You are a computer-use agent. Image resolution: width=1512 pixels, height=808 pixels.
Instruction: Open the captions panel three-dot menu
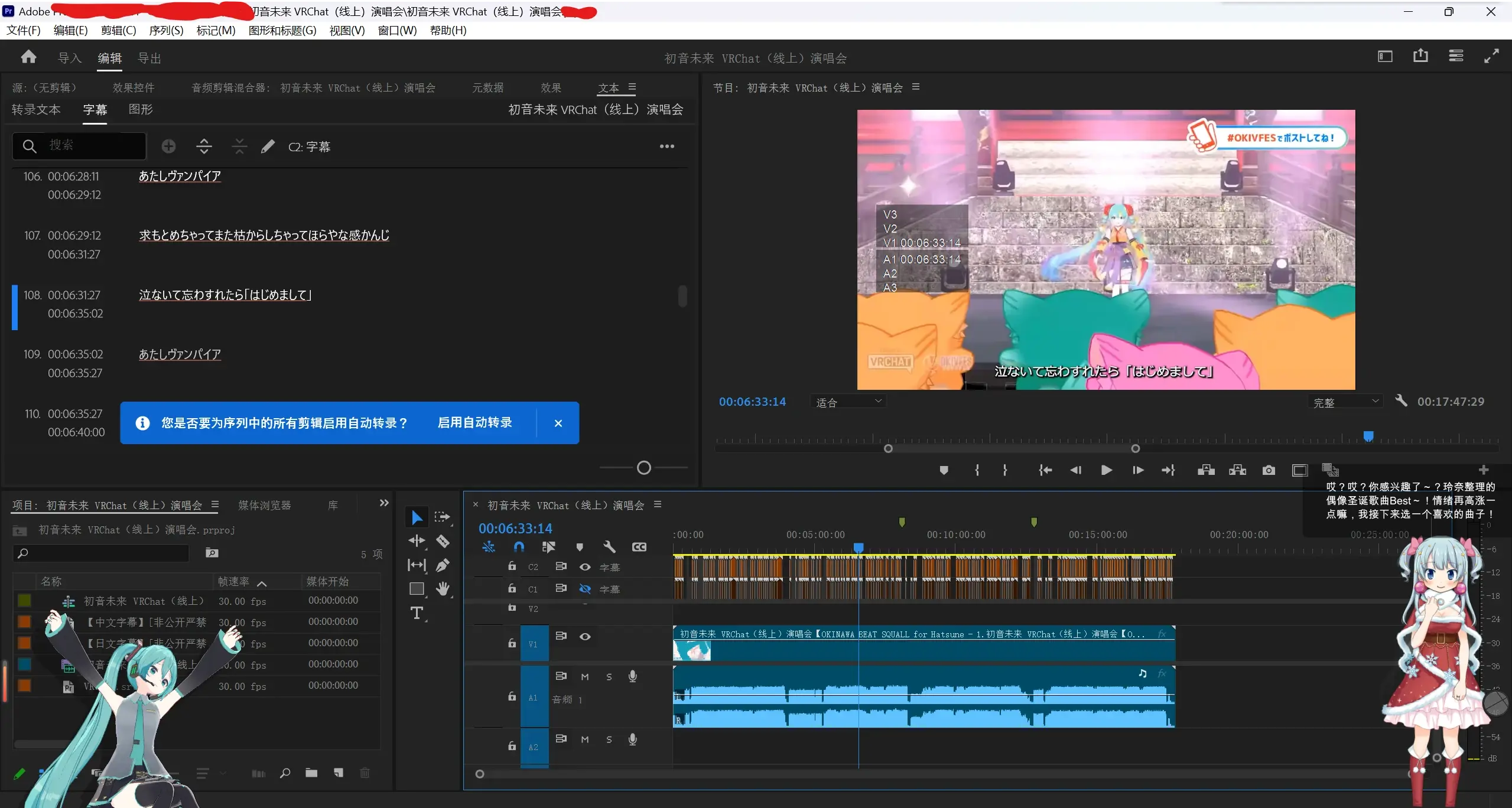point(666,146)
